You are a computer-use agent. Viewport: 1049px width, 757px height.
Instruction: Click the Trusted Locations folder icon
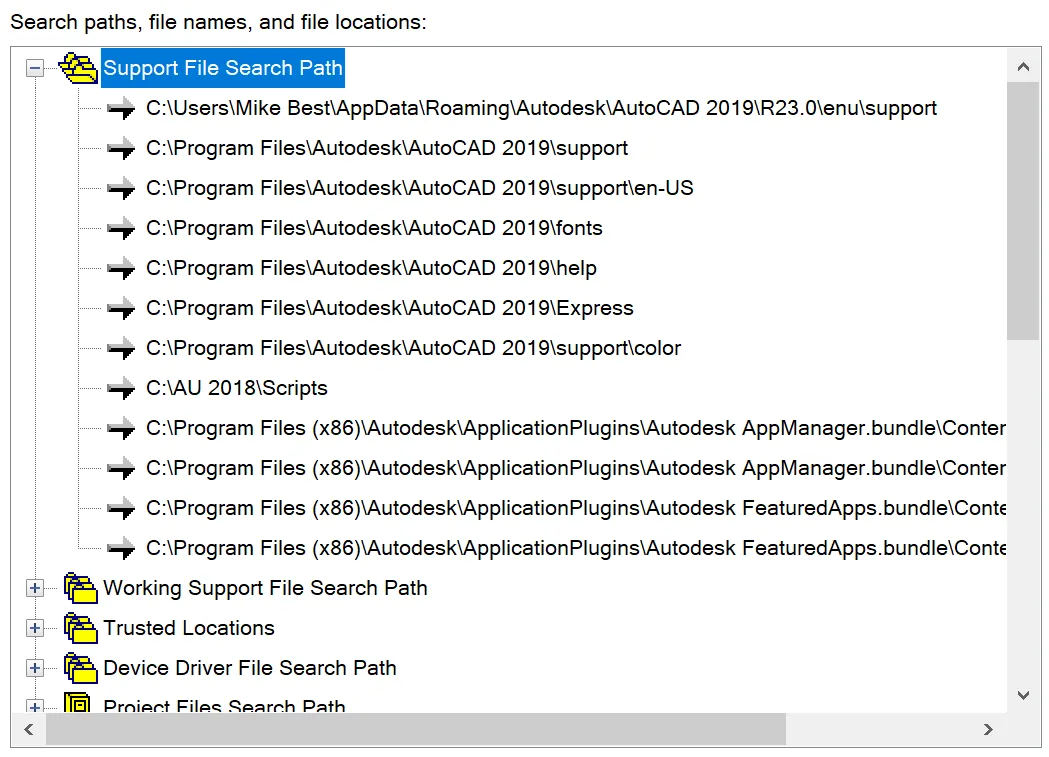click(x=80, y=628)
